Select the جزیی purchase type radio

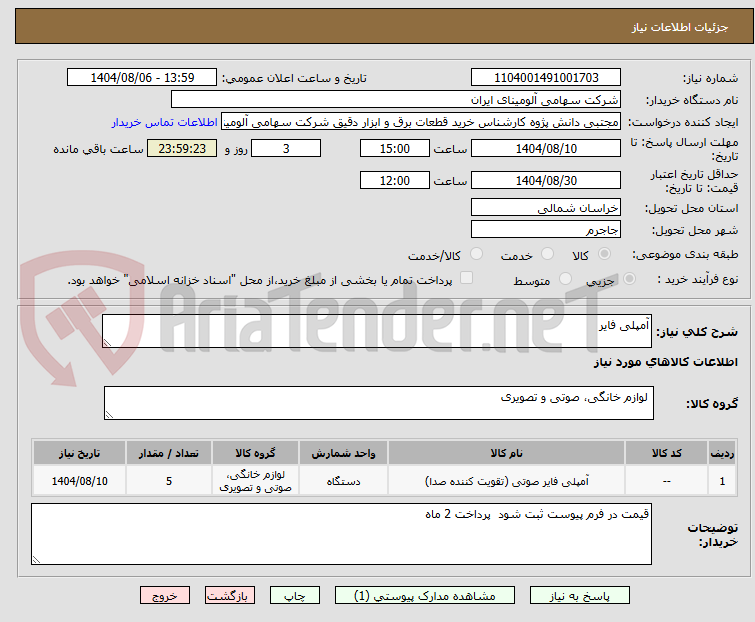[629, 279]
